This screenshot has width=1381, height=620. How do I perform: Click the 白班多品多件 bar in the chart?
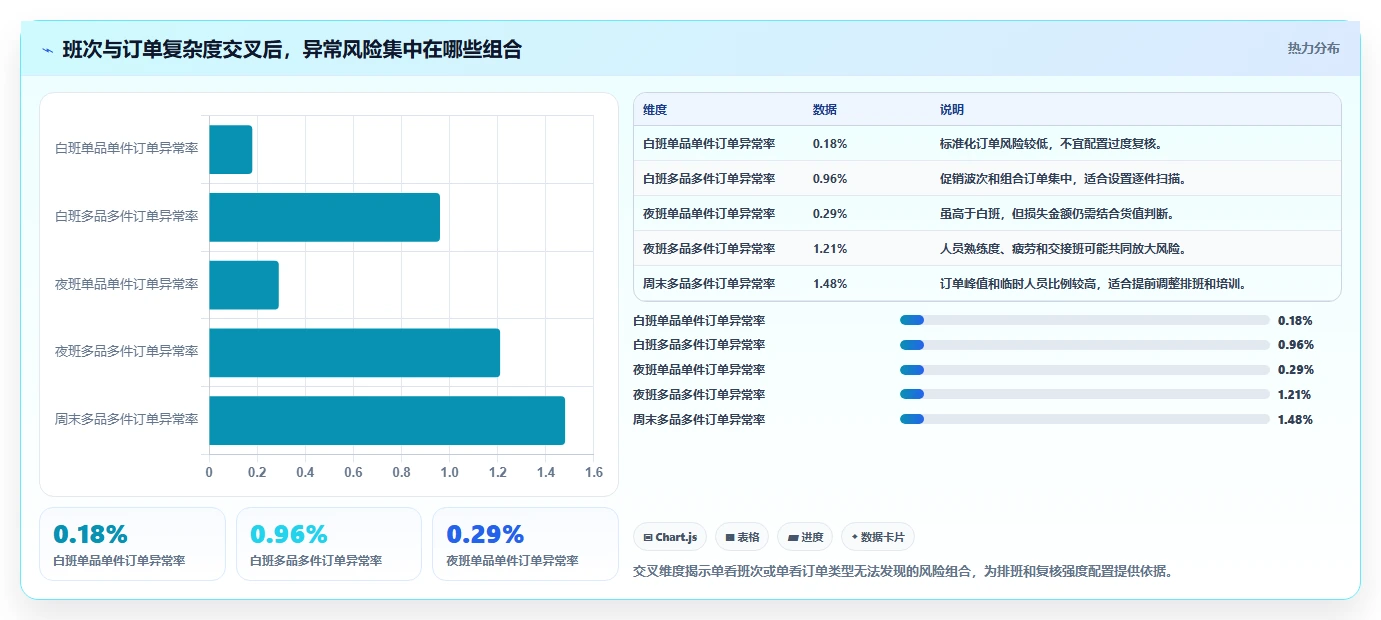point(324,217)
